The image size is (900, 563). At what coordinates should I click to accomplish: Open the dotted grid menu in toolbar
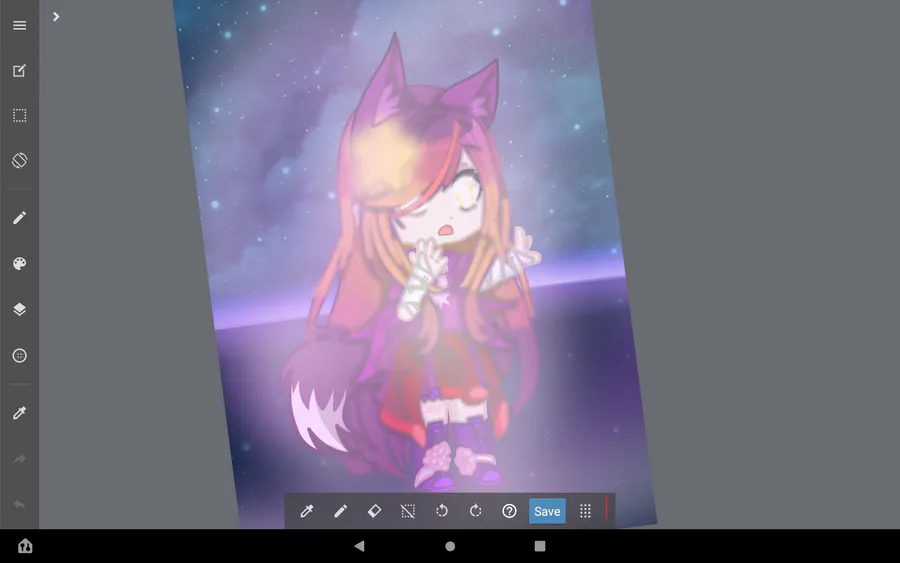click(x=585, y=511)
